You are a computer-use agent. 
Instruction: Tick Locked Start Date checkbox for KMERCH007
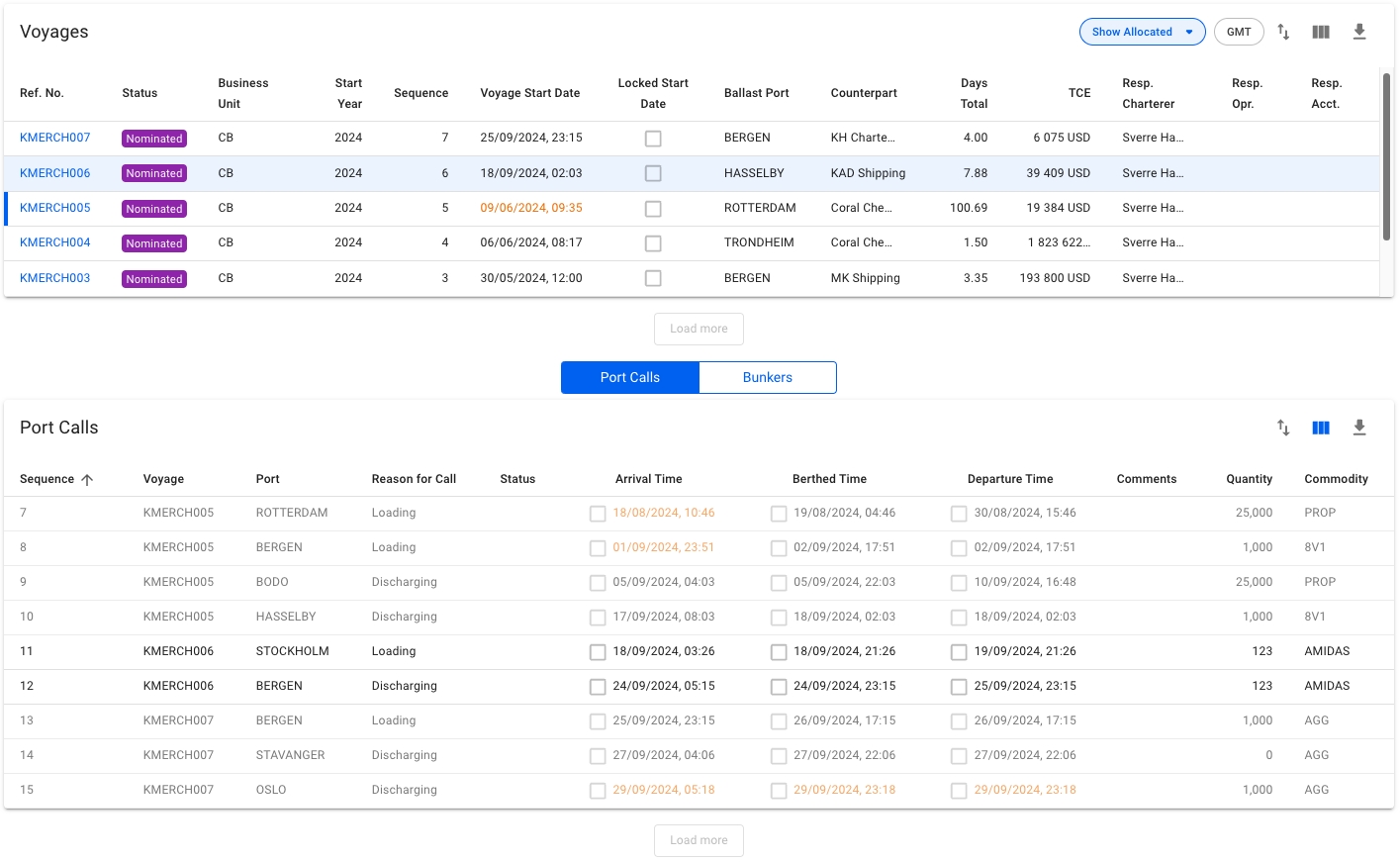653,139
